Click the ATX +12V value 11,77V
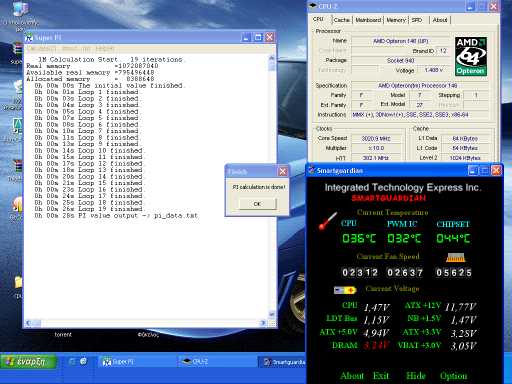This screenshot has height=384, width=512. pos(461,307)
